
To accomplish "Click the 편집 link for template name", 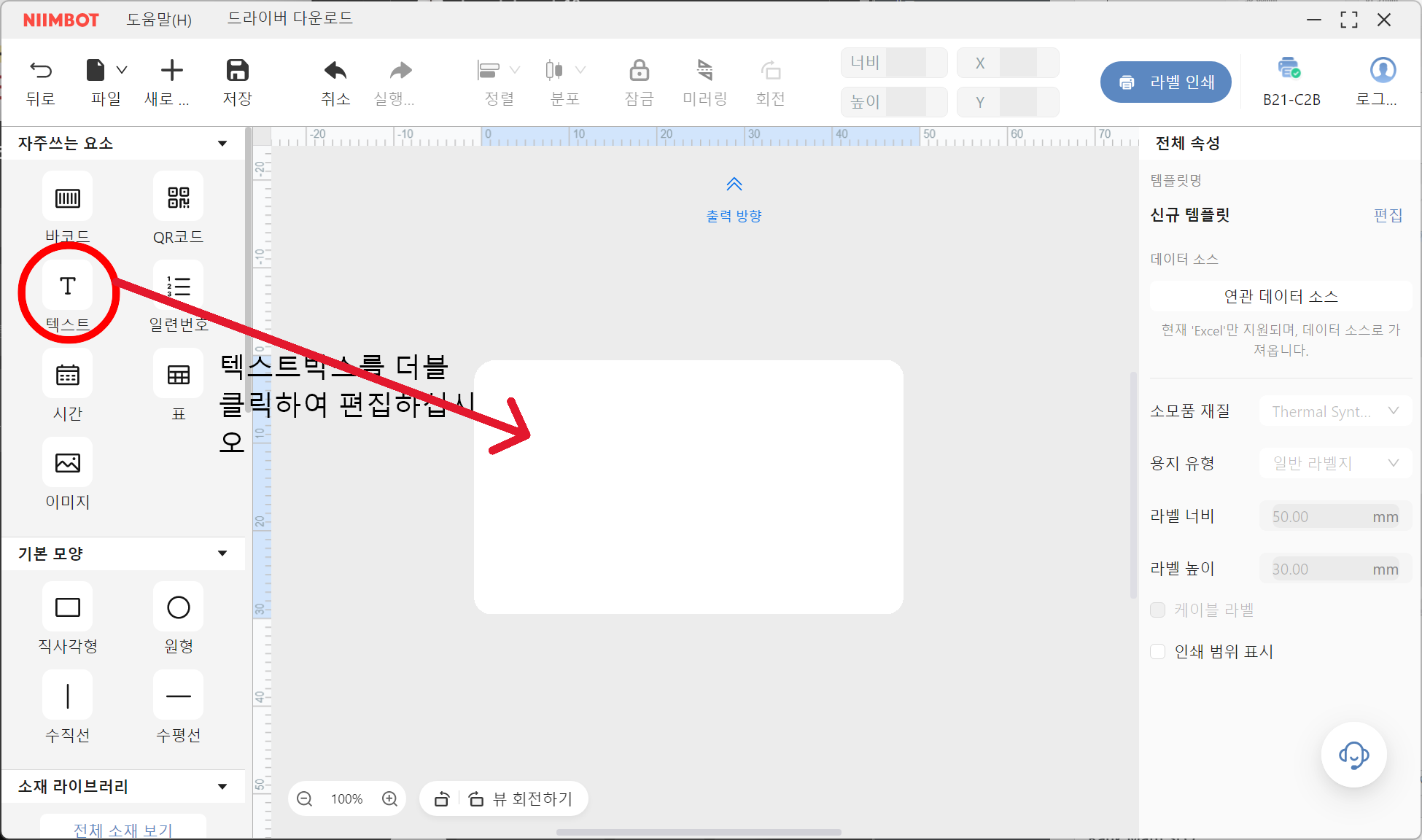I will (1388, 215).
